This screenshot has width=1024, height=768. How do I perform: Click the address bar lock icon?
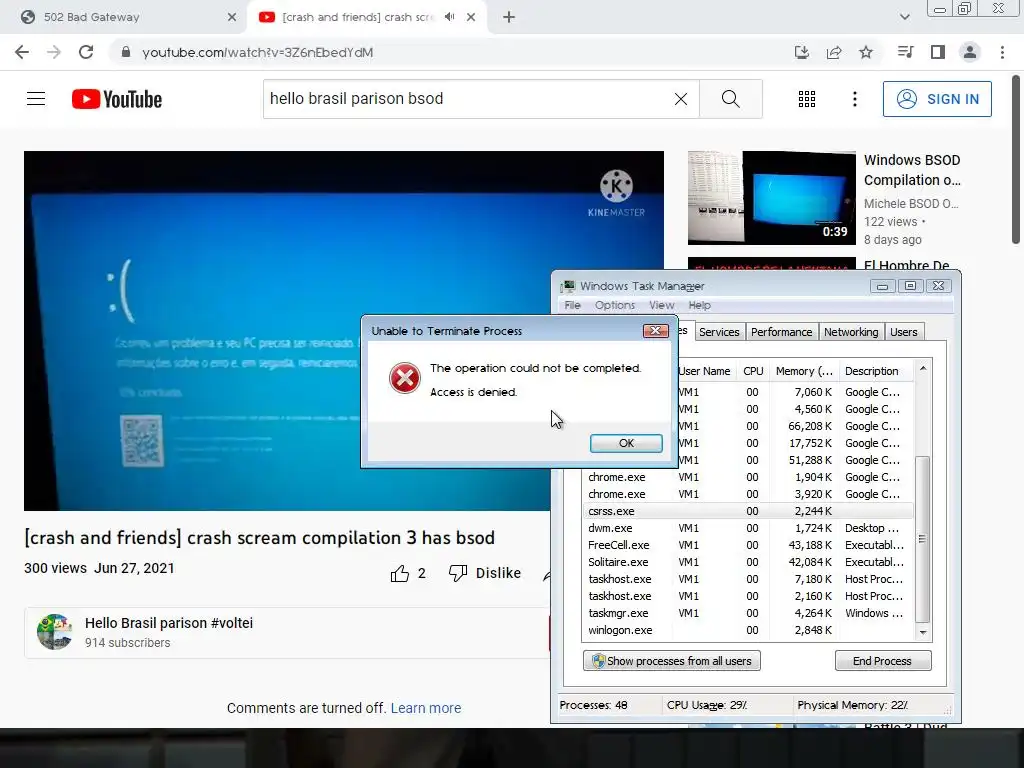coord(126,52)
